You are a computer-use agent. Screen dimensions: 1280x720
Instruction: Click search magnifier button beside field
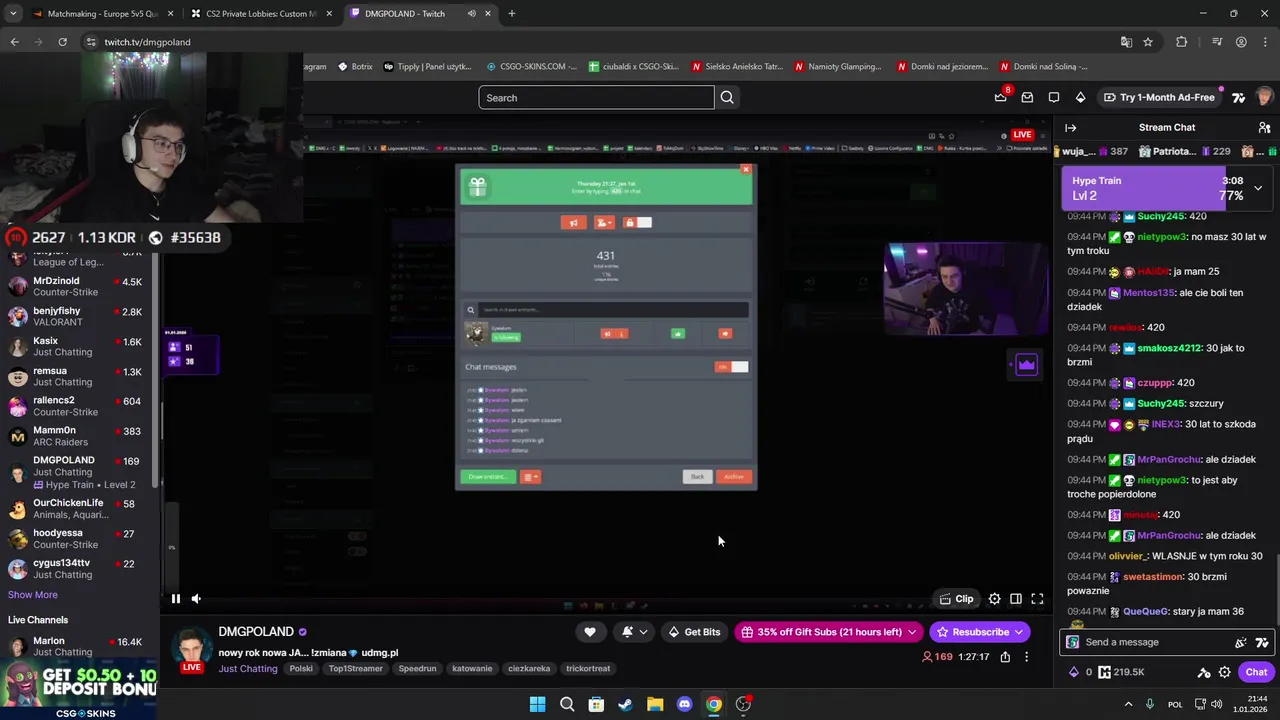727,97
